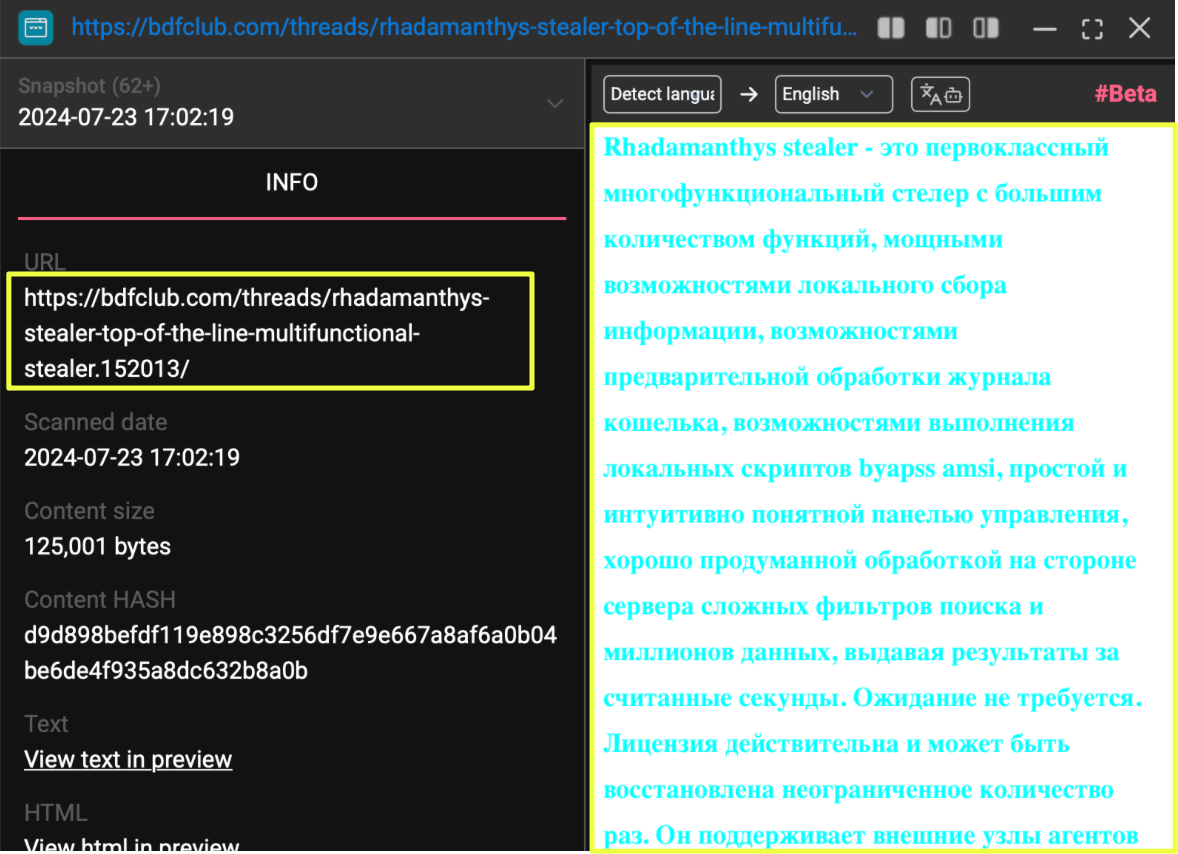Screen dimensions: 1178x854
Task: Switch to equal split panel layout
Action: [x=890, y=28]
